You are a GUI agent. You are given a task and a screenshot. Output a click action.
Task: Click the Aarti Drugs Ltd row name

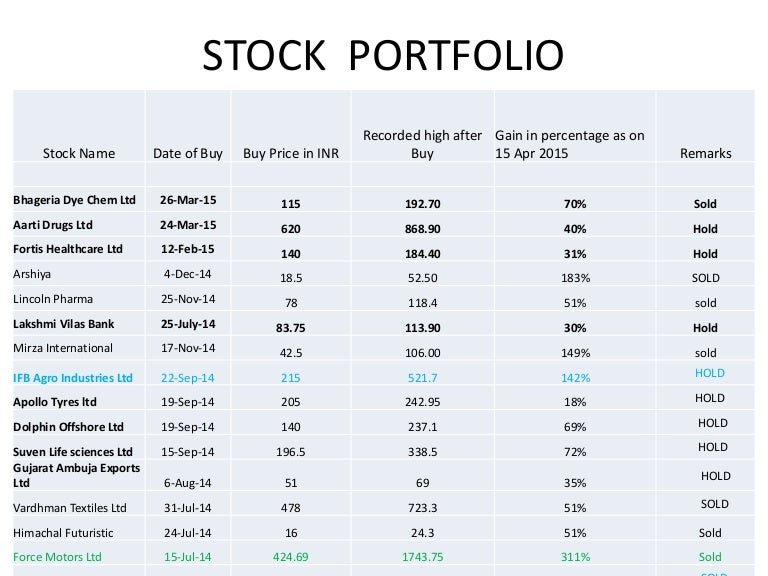pyautogui.click(x=58, y=225)
